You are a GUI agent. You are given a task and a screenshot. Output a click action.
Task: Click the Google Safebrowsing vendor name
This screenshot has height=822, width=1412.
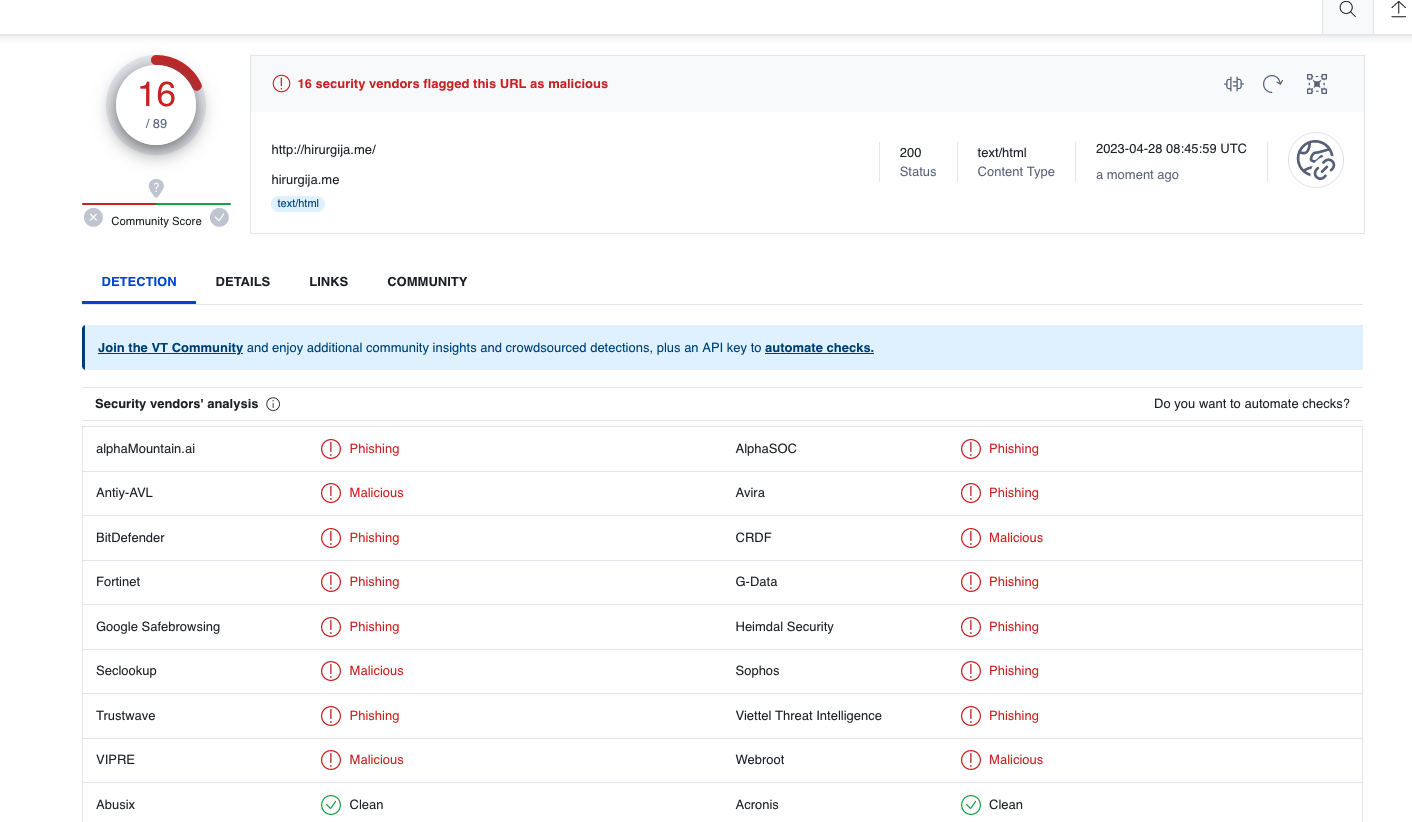pos(158,627)
